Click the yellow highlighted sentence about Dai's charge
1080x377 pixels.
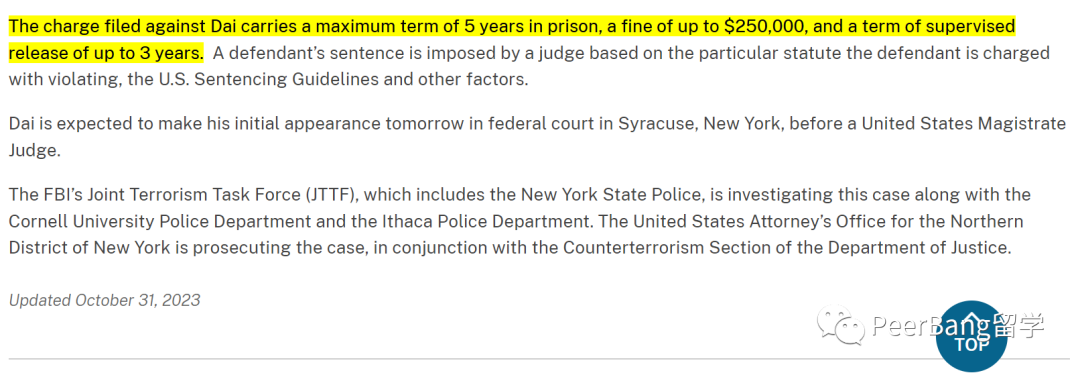pos(511,39)
